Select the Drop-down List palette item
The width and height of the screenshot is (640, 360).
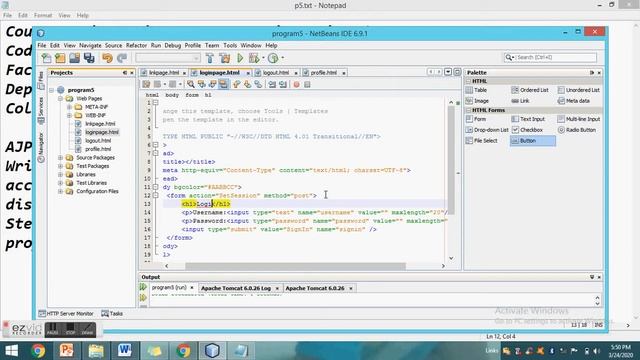(487, 130)
